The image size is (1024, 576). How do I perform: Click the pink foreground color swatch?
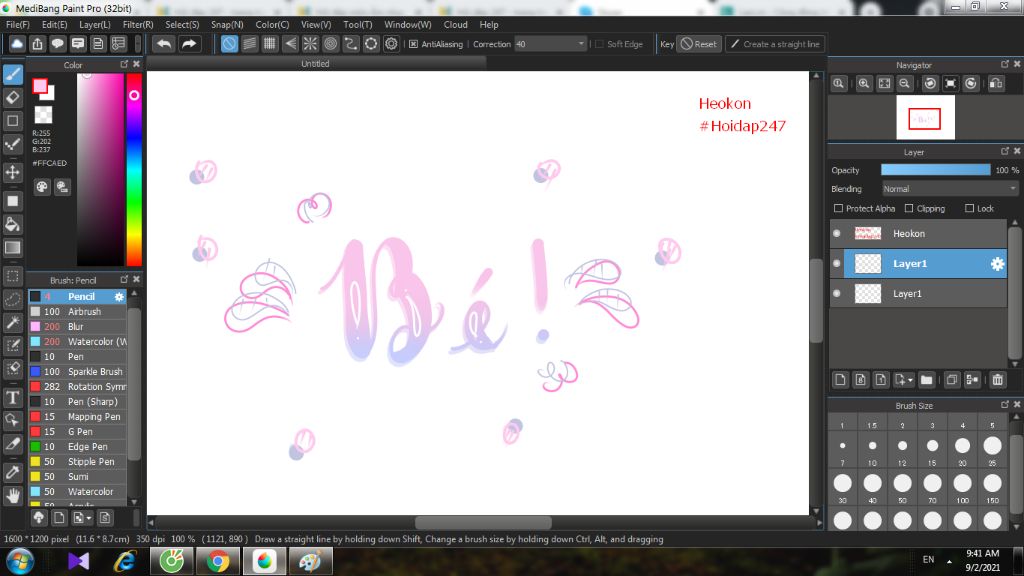(40, 86)
